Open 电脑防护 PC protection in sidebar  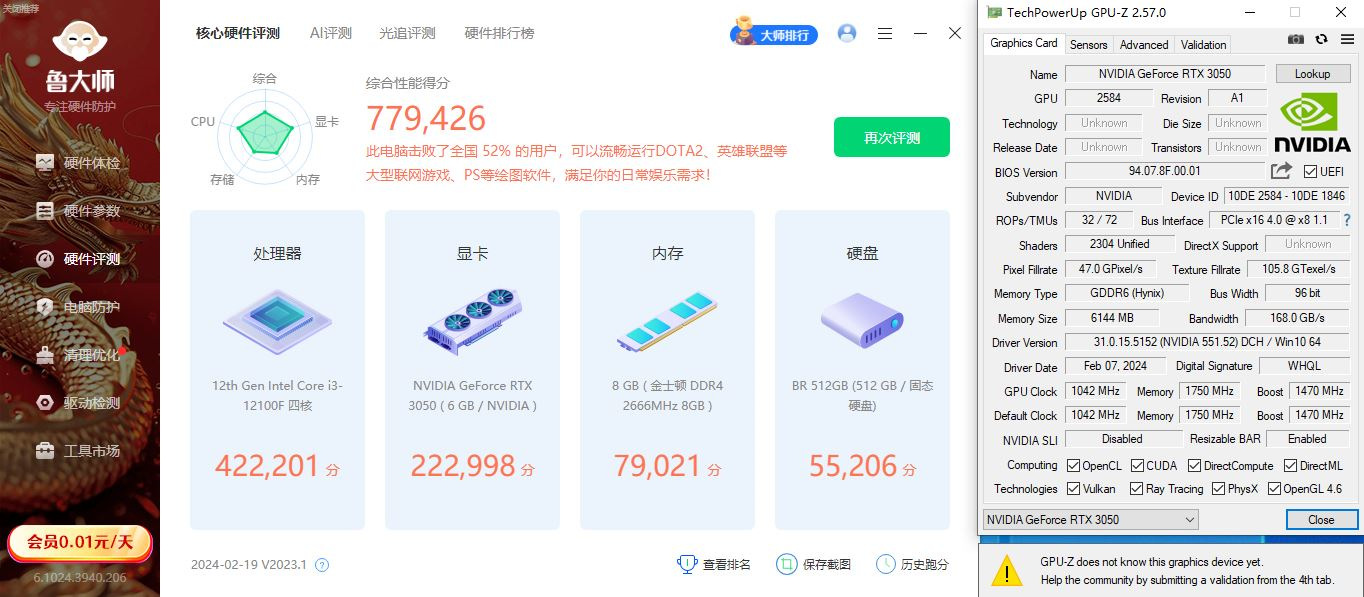pos(79,307)
